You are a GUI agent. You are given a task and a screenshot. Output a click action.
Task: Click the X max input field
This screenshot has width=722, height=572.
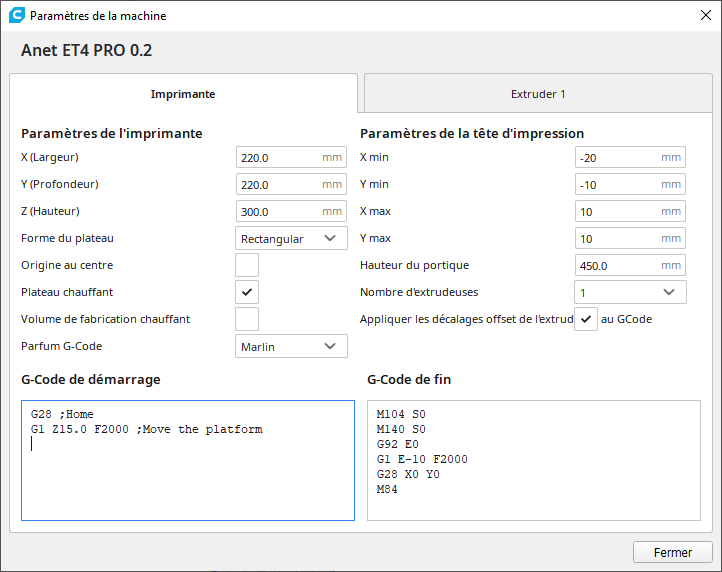pos(630,211)
